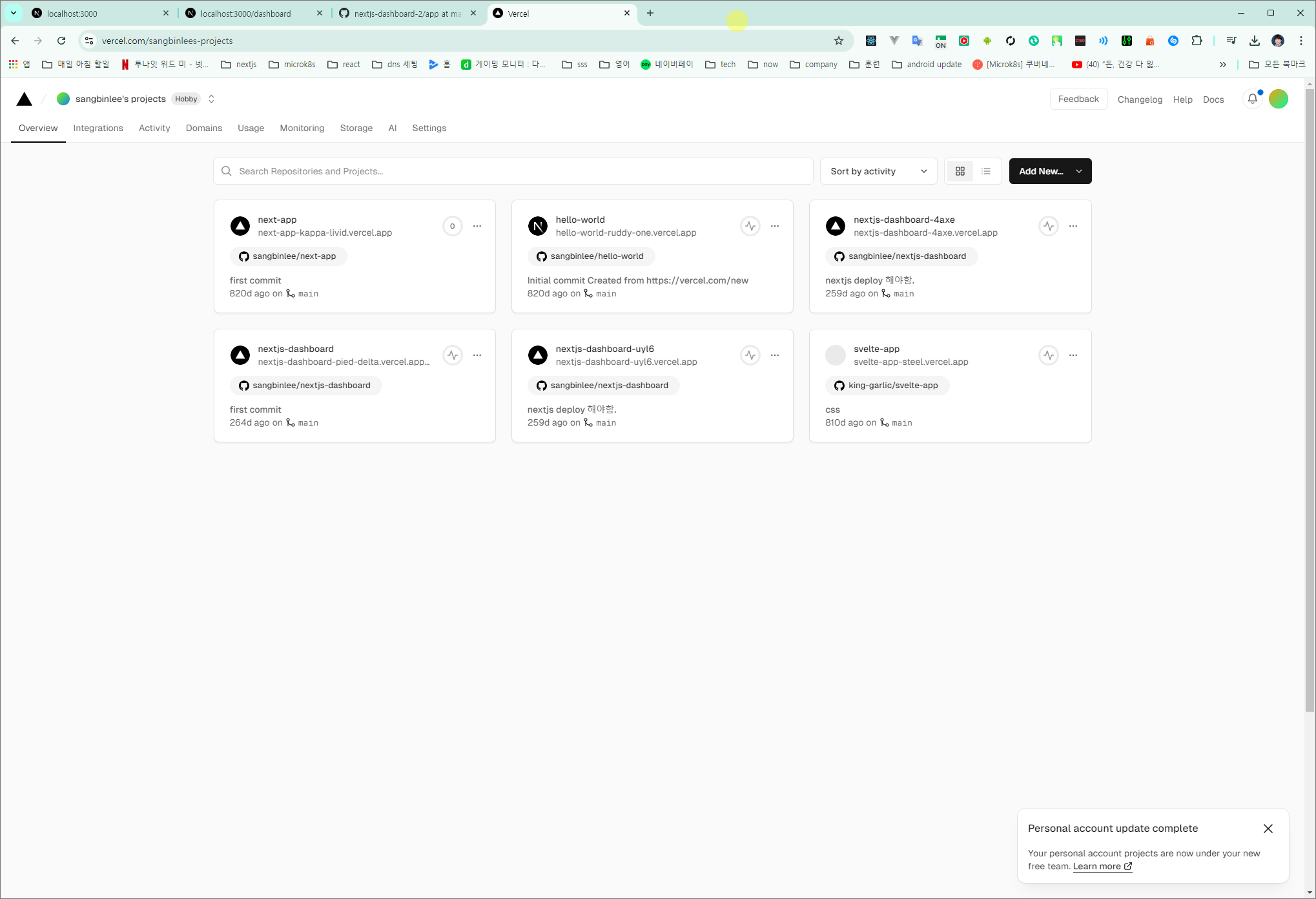Image resolution: width=1316 pixels, height=899 pixels.
Task: Click the activity pulse icon on hello-world
Action: [750, 226]
